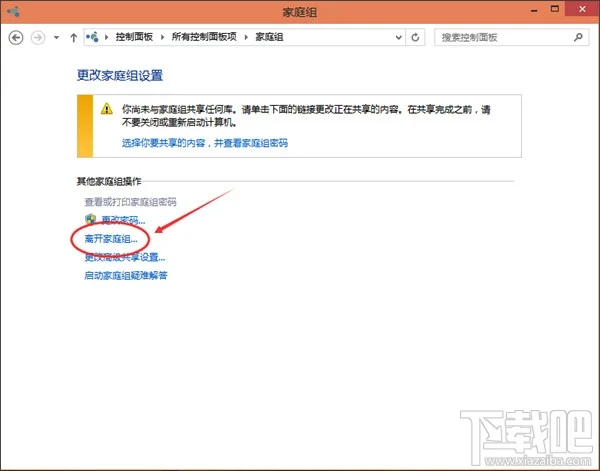Screen dimensions: 600x471
Task: Click the 更改密码... link
Action: coord(123,220)
